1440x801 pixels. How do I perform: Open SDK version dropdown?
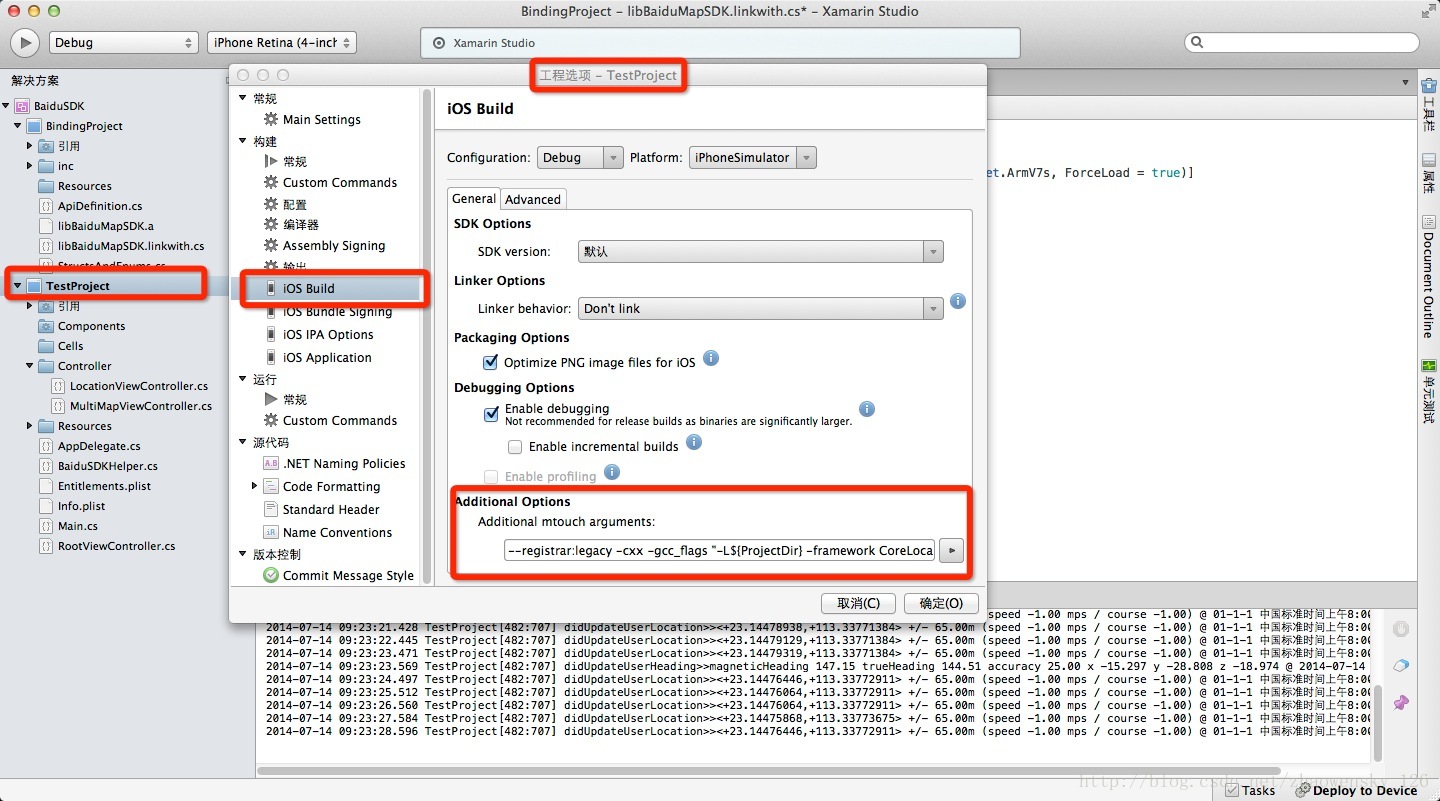[x=761, y=252]
